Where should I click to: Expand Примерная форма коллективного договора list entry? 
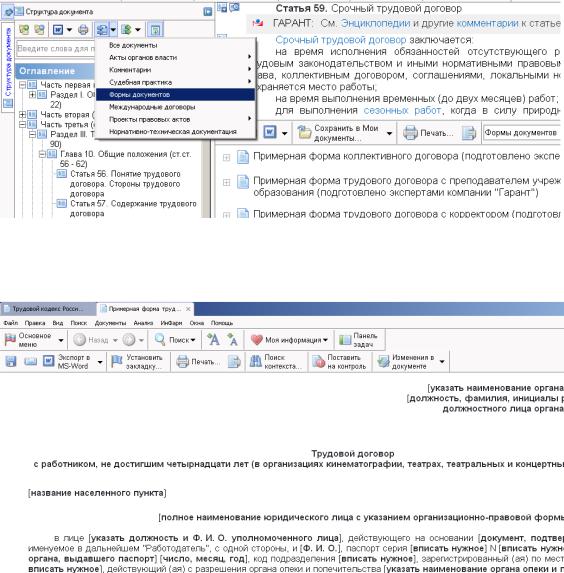tap(226, 158)
